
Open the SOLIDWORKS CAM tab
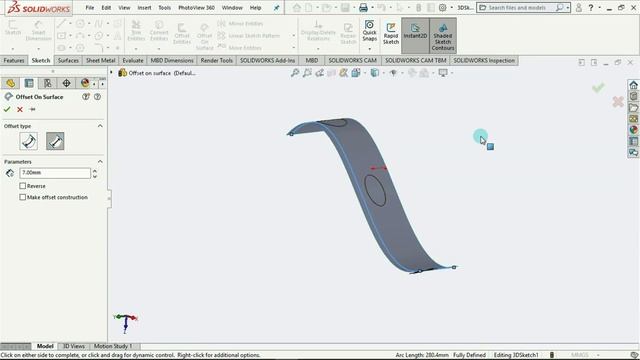click(x=352, y=60)
